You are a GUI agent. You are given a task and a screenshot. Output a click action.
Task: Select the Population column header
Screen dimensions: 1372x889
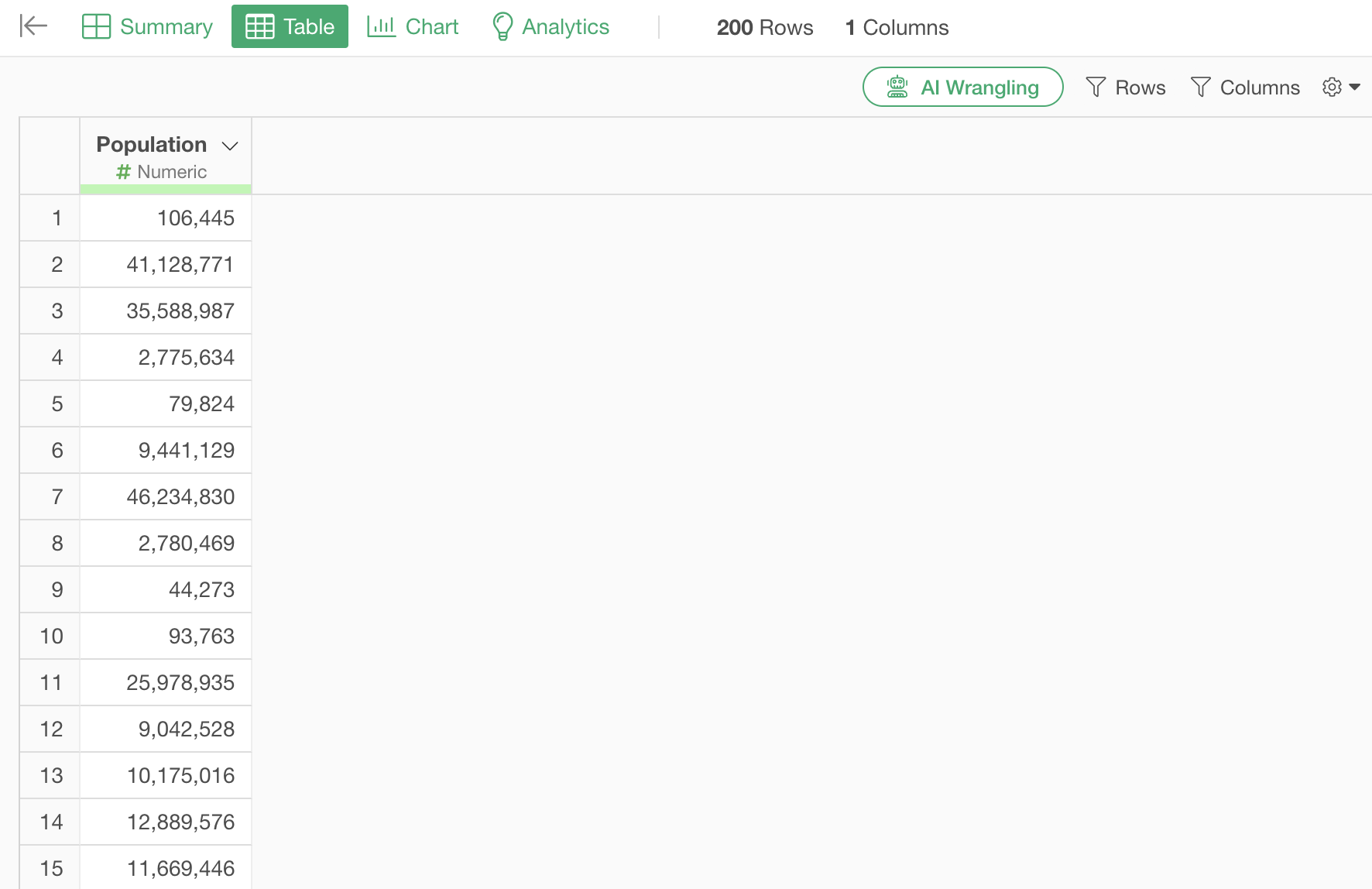coord(152,145)
